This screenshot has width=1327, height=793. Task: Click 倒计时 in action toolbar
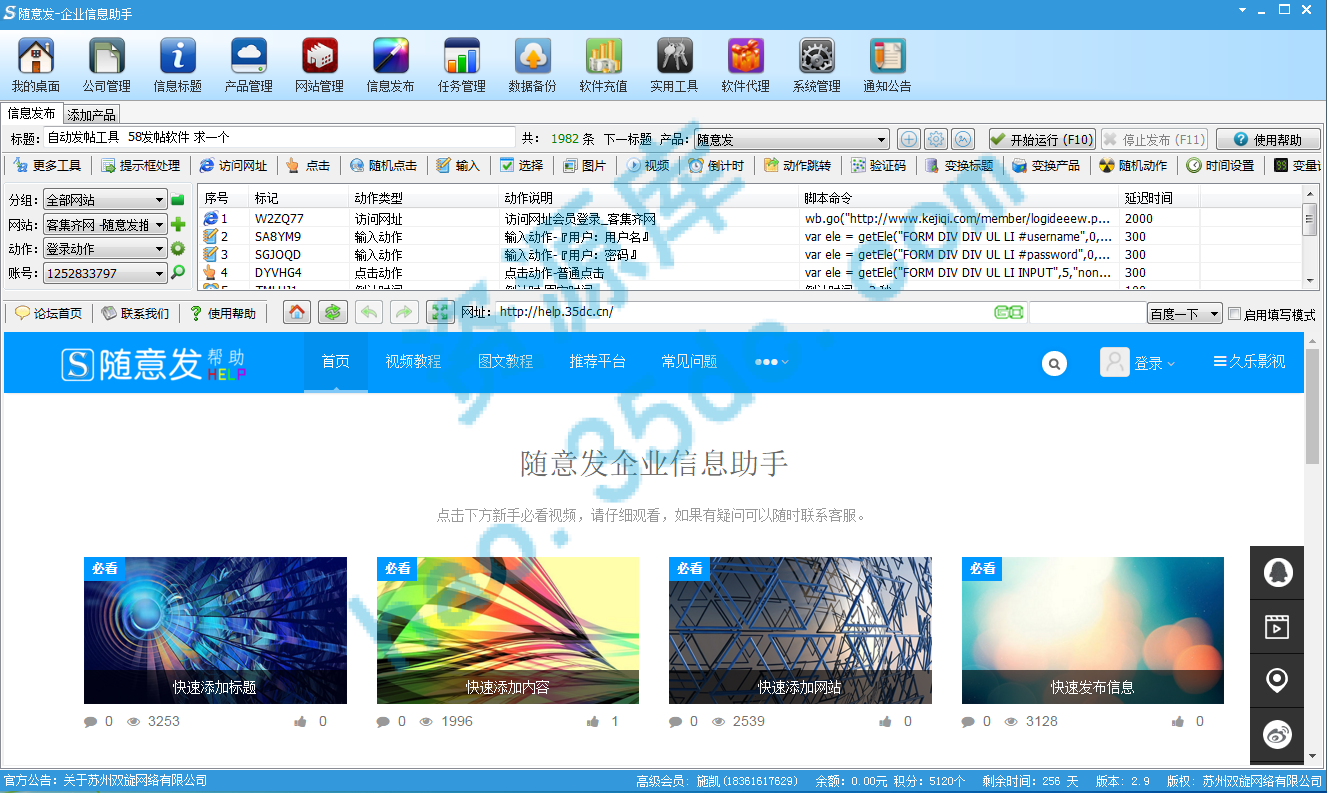716,165
